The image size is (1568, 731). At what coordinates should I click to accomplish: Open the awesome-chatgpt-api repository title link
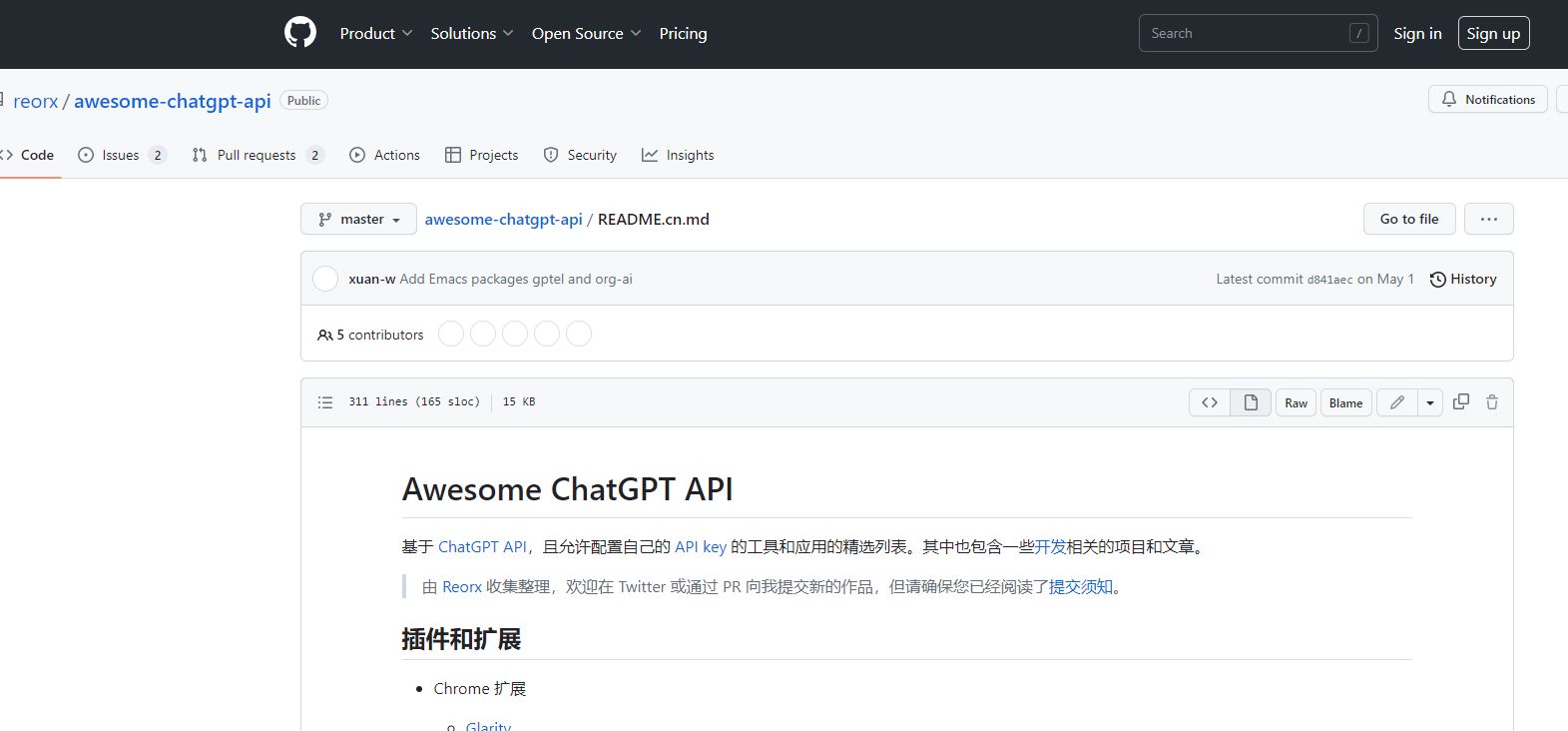coord(173,101)
